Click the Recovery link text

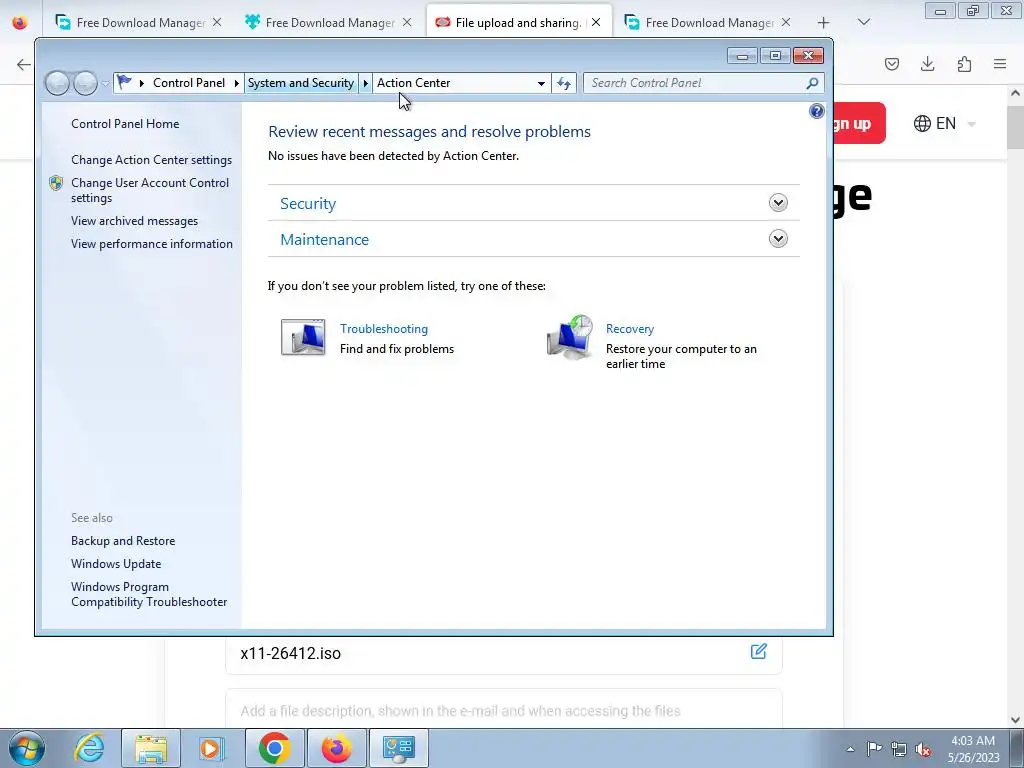[630, 328]
